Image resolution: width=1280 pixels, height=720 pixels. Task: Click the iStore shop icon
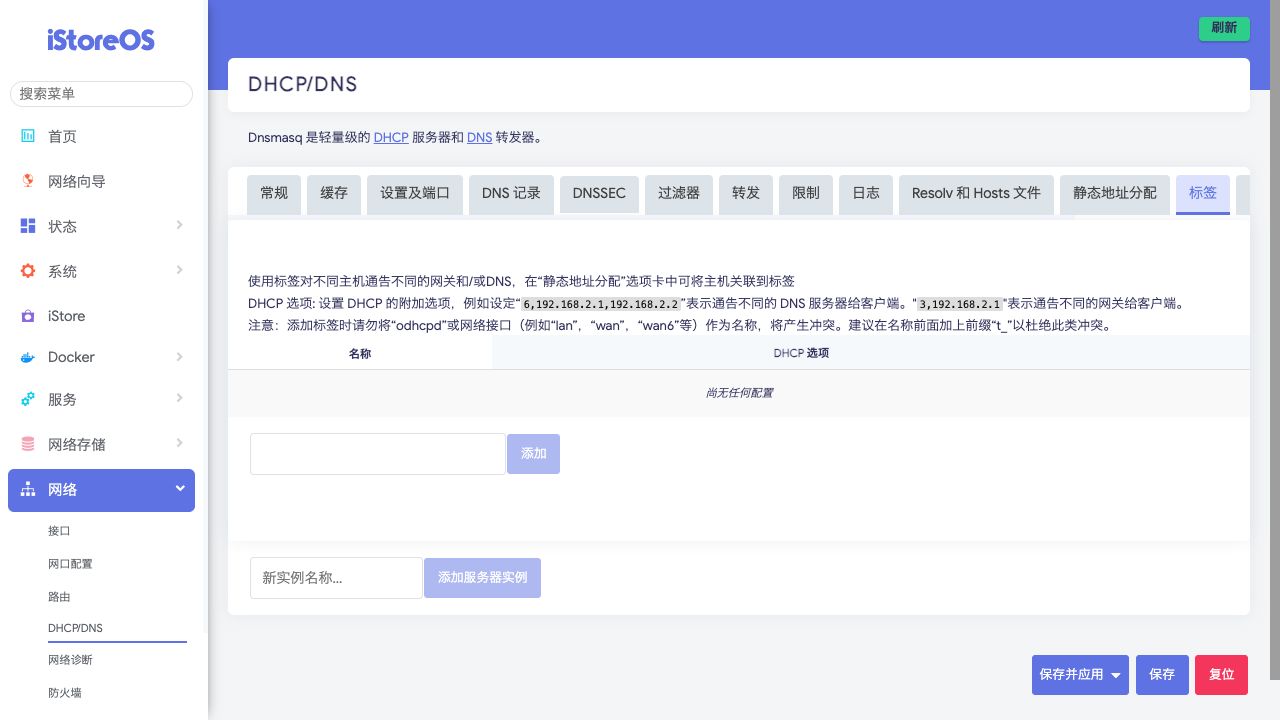point(28,316)
